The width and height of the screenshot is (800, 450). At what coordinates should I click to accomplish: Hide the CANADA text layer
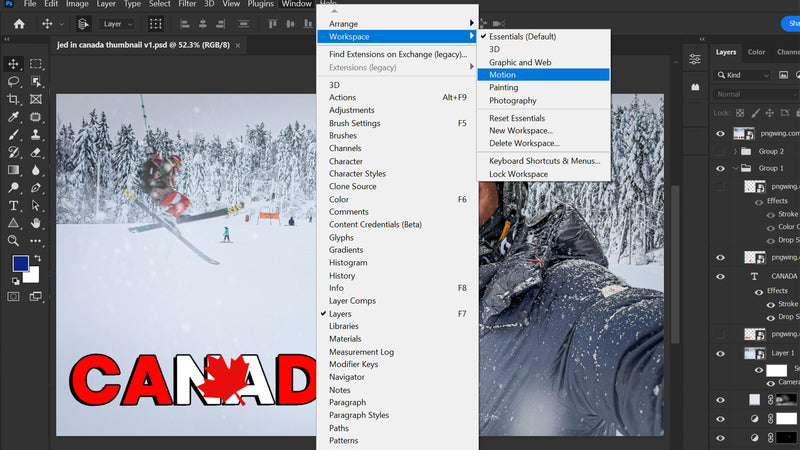721,275
